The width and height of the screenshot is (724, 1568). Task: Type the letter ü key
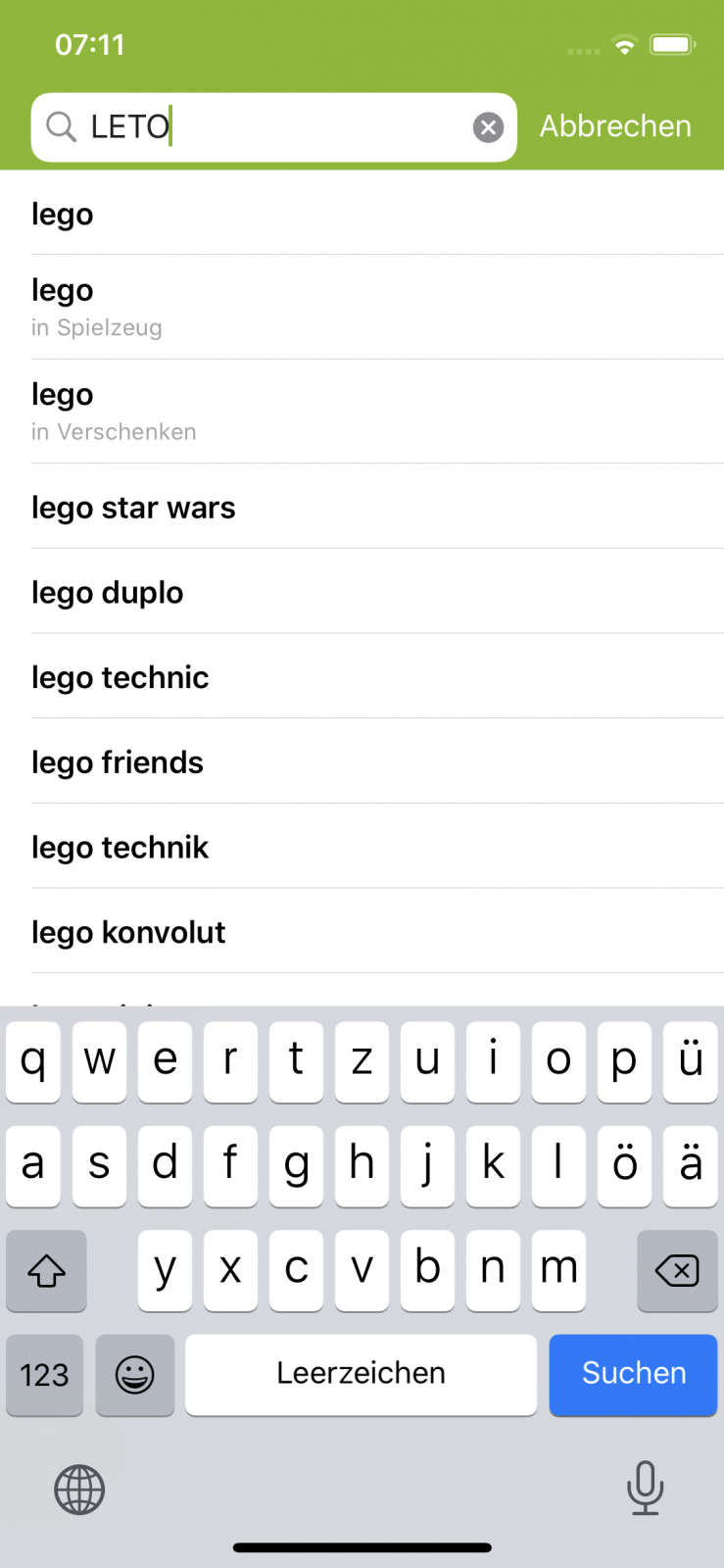[x=690, y=1061]
